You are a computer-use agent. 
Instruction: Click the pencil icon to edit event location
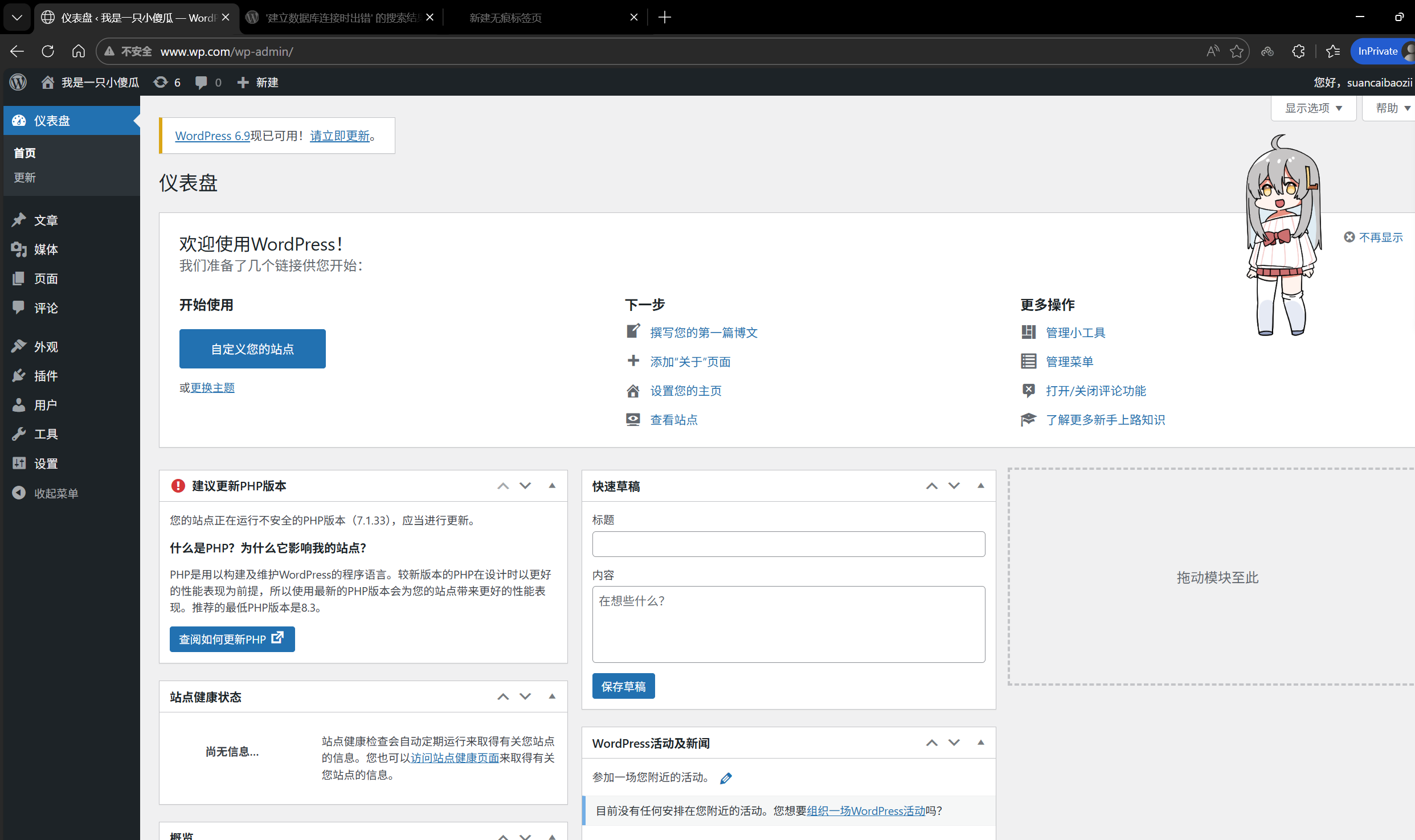[x=726, y=778]
